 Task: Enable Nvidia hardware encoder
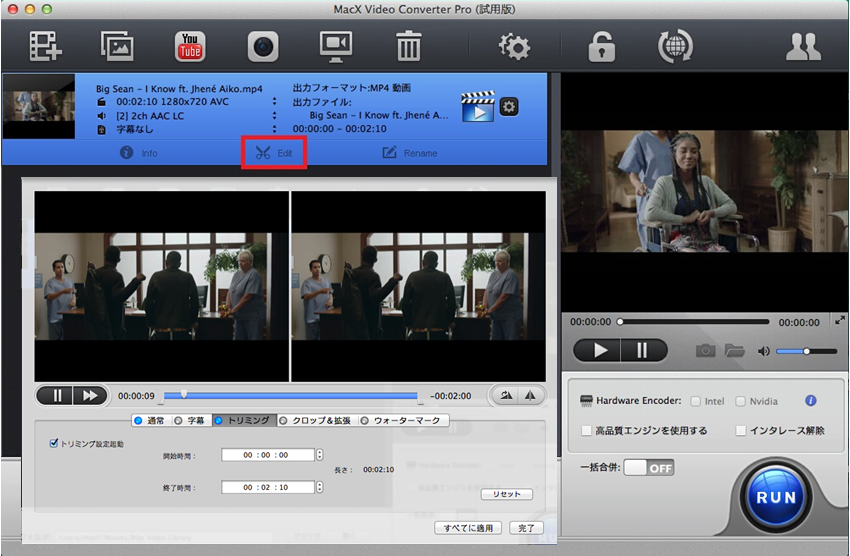pos(740,401)
